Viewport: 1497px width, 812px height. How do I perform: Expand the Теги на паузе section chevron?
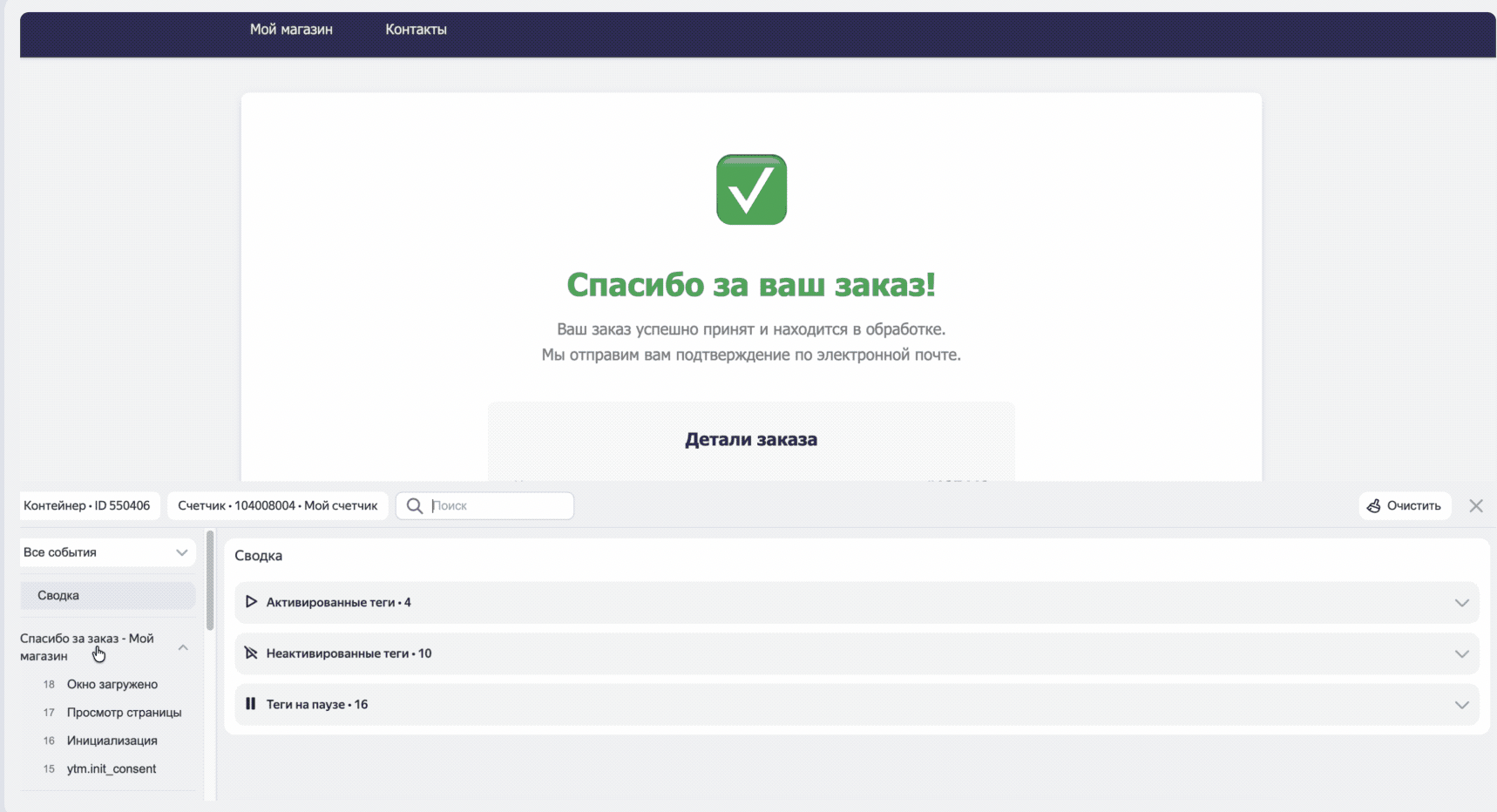(x=1461, y=705)
